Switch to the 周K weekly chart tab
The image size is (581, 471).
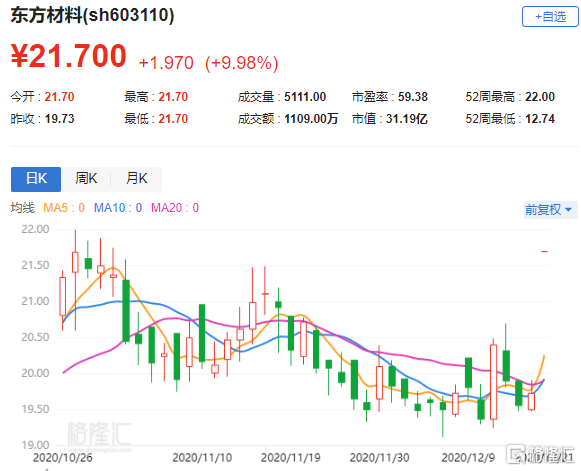coord(86,179)
